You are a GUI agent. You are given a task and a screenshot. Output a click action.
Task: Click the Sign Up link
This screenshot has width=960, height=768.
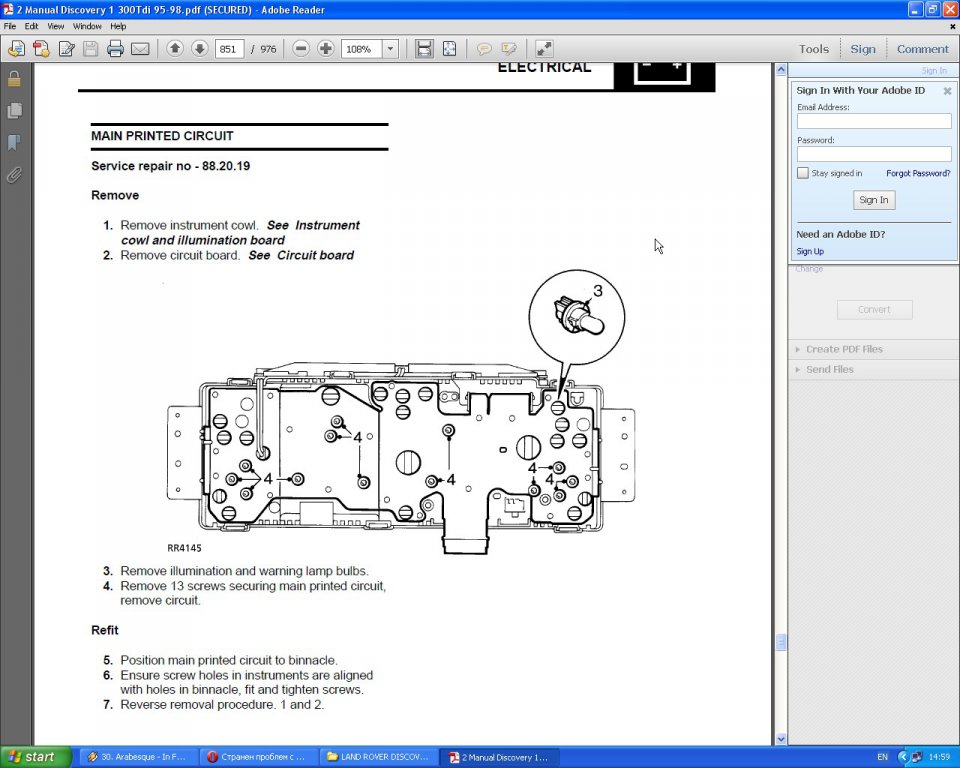pos(809,251)
